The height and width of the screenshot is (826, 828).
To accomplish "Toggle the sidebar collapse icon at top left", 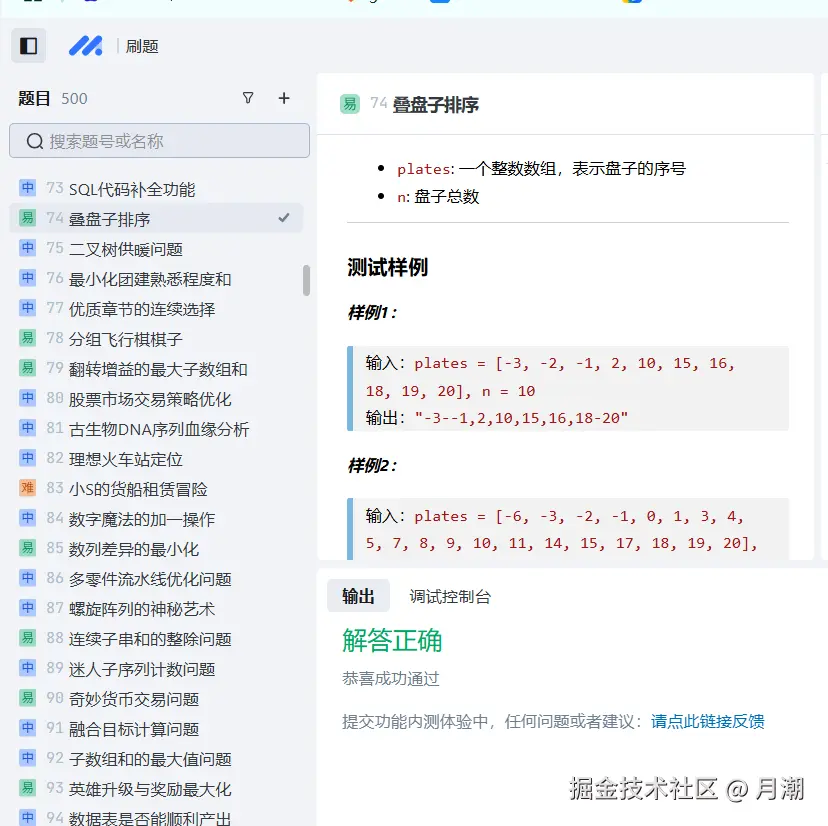I will [x=28, y=45].
